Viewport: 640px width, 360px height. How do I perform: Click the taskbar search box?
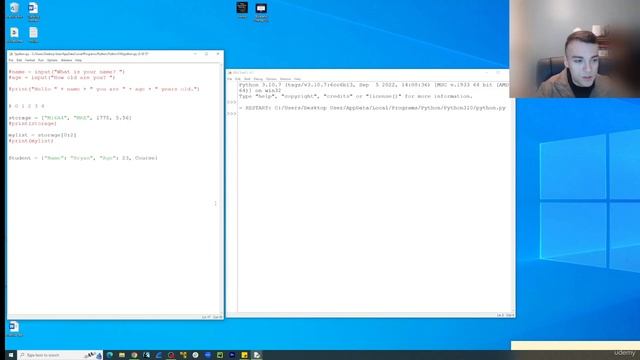click(60, 355)
